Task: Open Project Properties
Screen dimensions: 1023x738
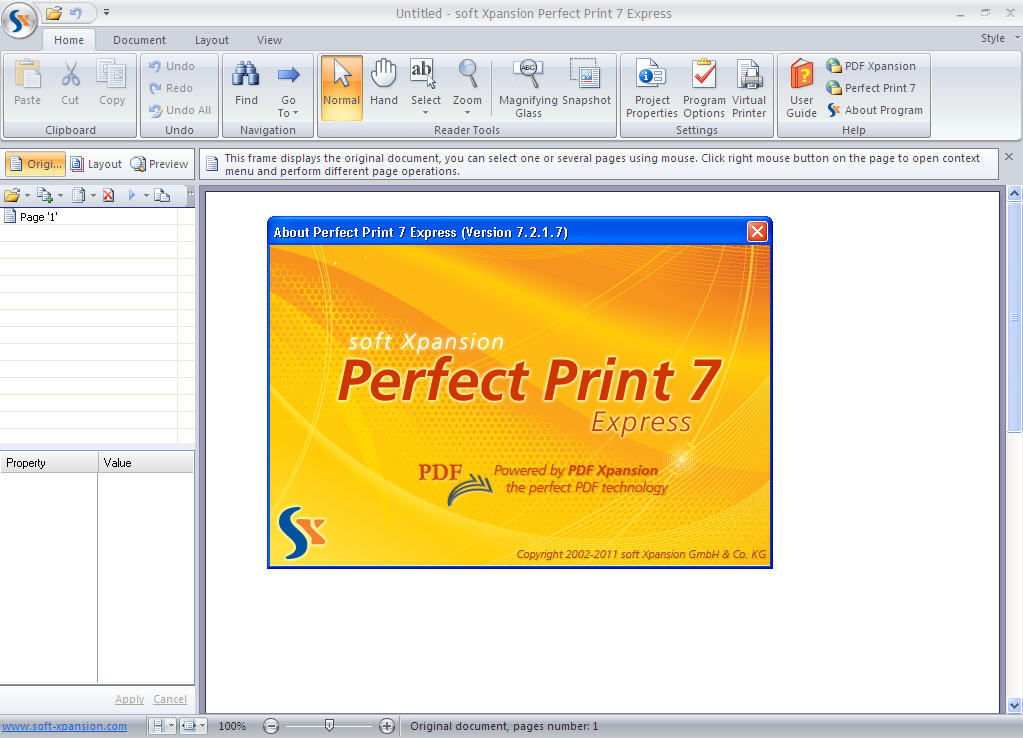Action: (x=651, y=88)
